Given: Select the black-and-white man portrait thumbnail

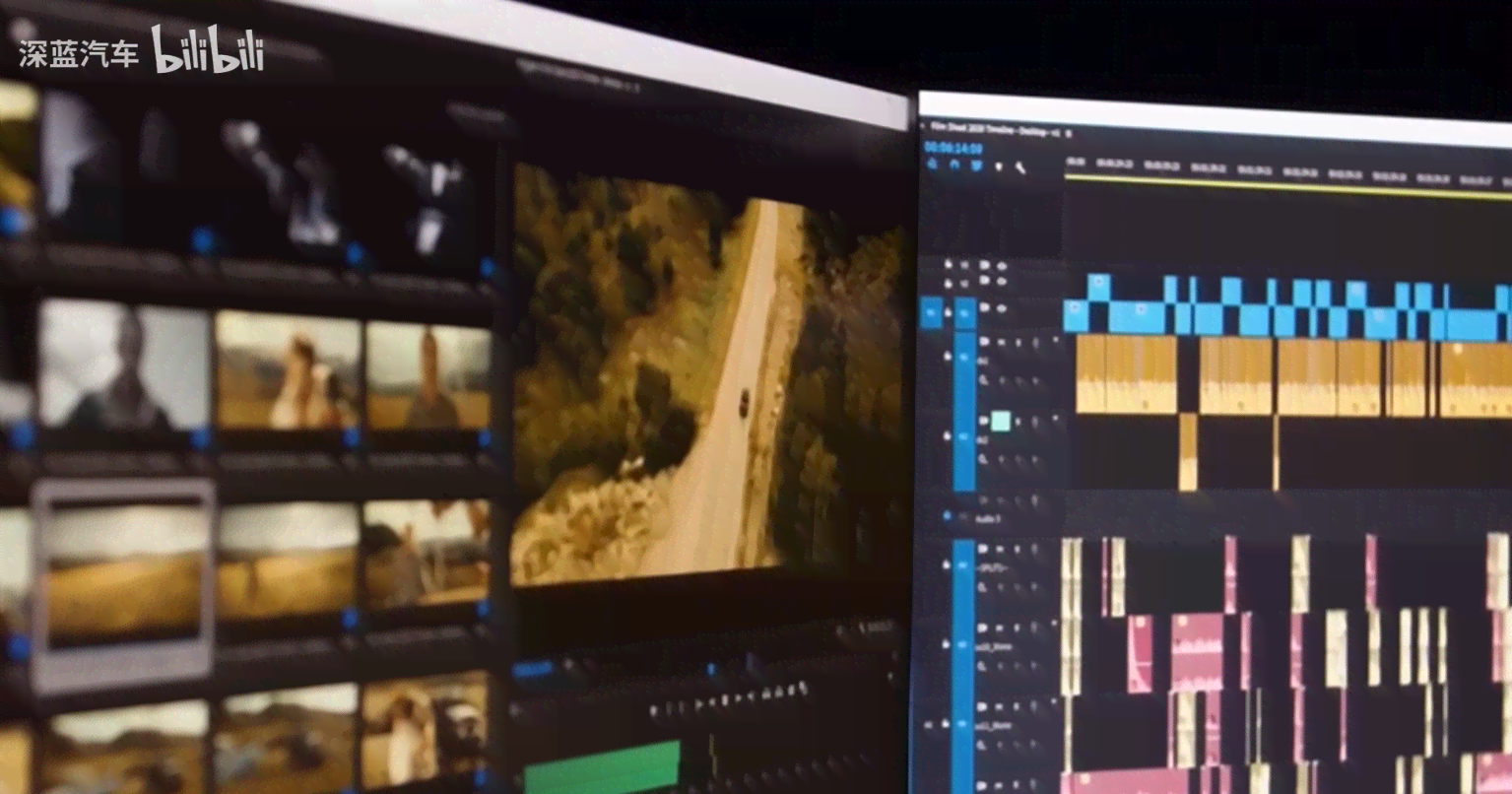Looking at the screenshot, I should click(x=122, y=365).
